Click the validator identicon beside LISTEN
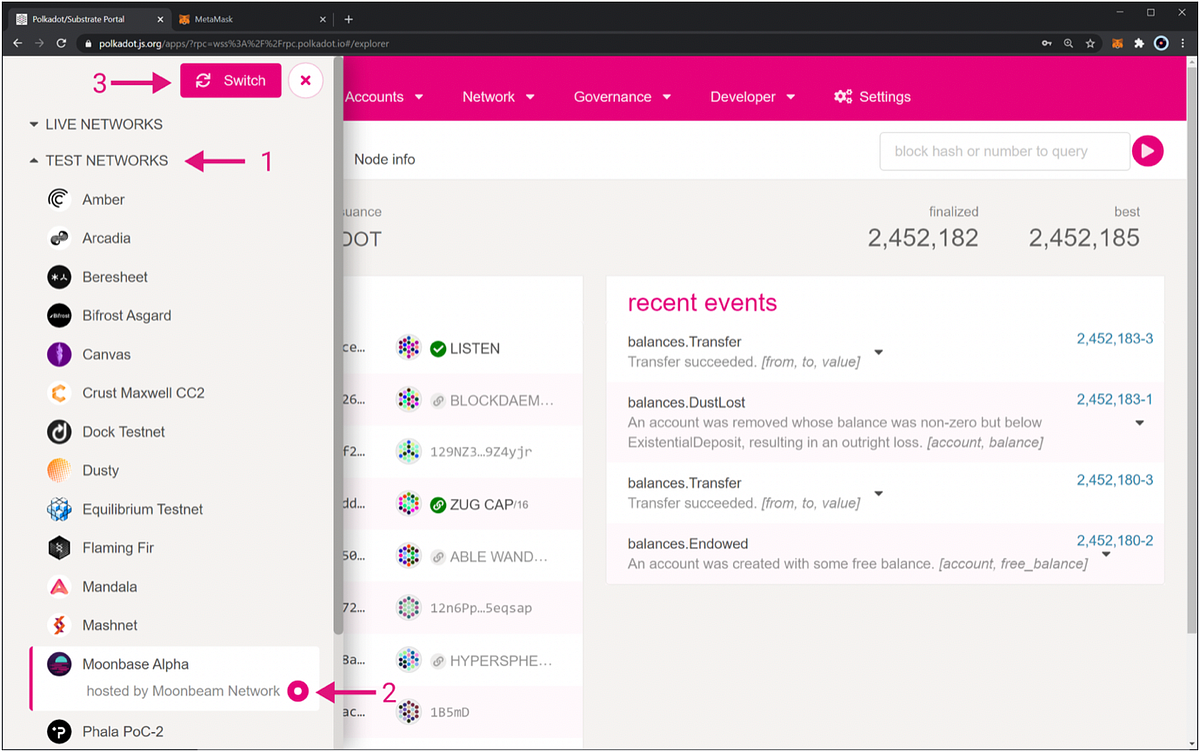The height and width of the screenshot is (751, 1200). click(x=409, y=347)
